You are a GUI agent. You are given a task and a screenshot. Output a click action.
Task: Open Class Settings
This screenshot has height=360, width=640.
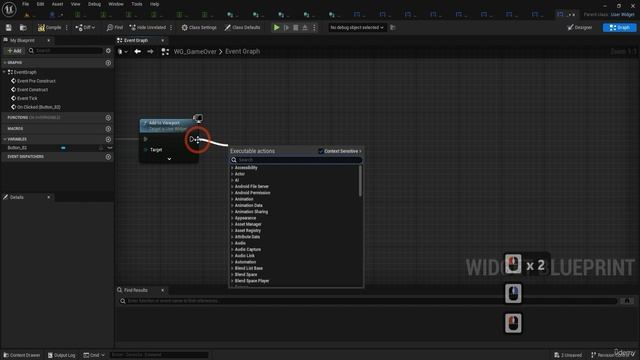[199, 27]
